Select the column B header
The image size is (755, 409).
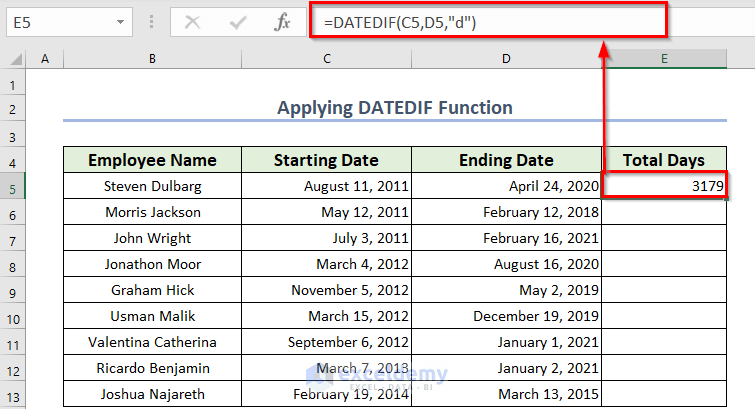tap(152, 60)
